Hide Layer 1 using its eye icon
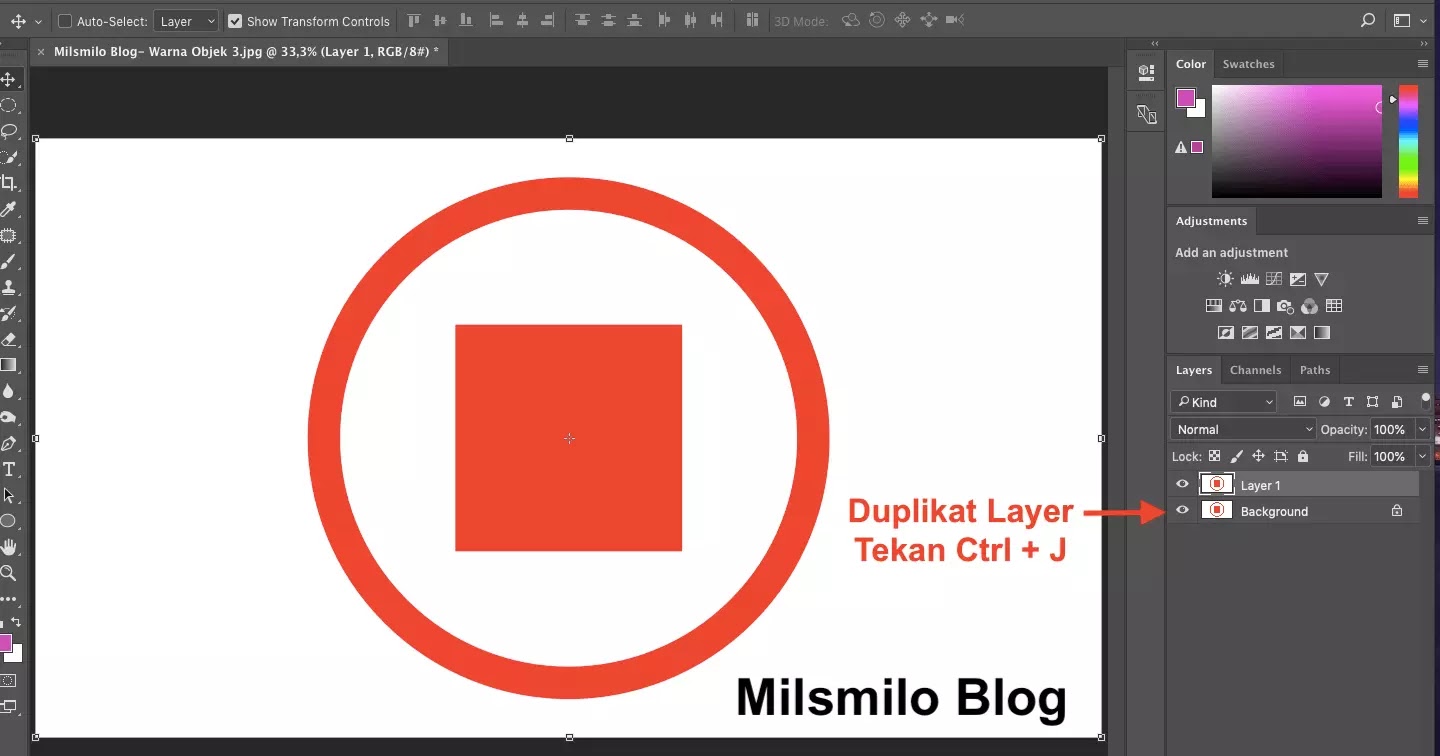This screenshot has height=756, width=1440. click(1183, 485)
